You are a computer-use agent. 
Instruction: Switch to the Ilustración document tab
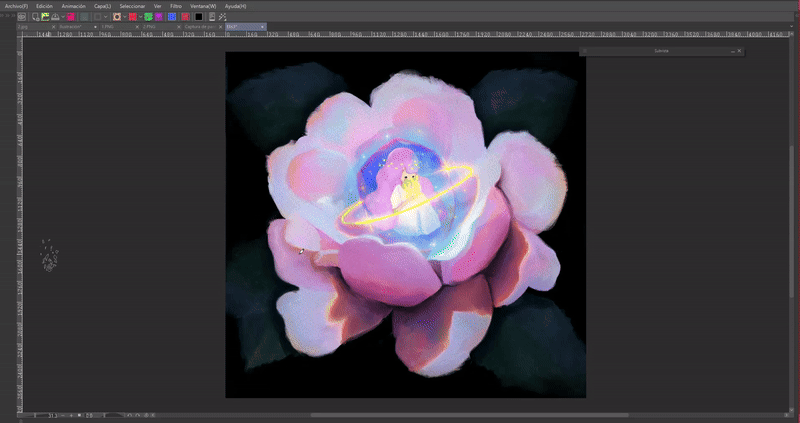(76, 27)
